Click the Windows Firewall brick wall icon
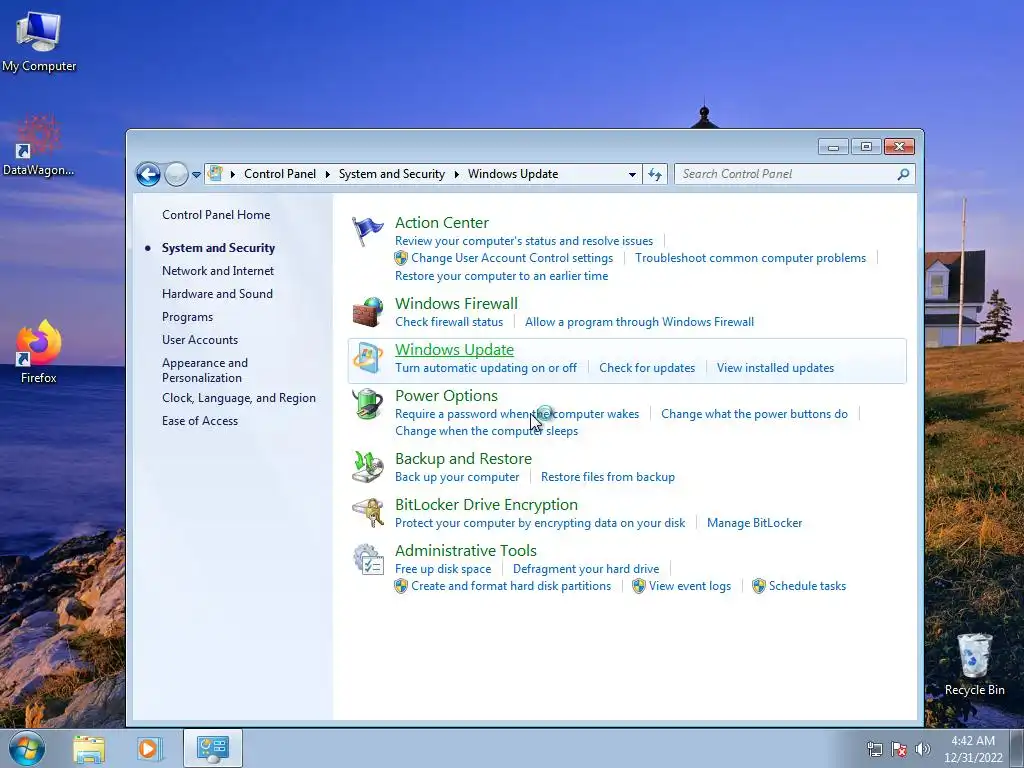The image size is (1024, 768). (x=368, y=312)
